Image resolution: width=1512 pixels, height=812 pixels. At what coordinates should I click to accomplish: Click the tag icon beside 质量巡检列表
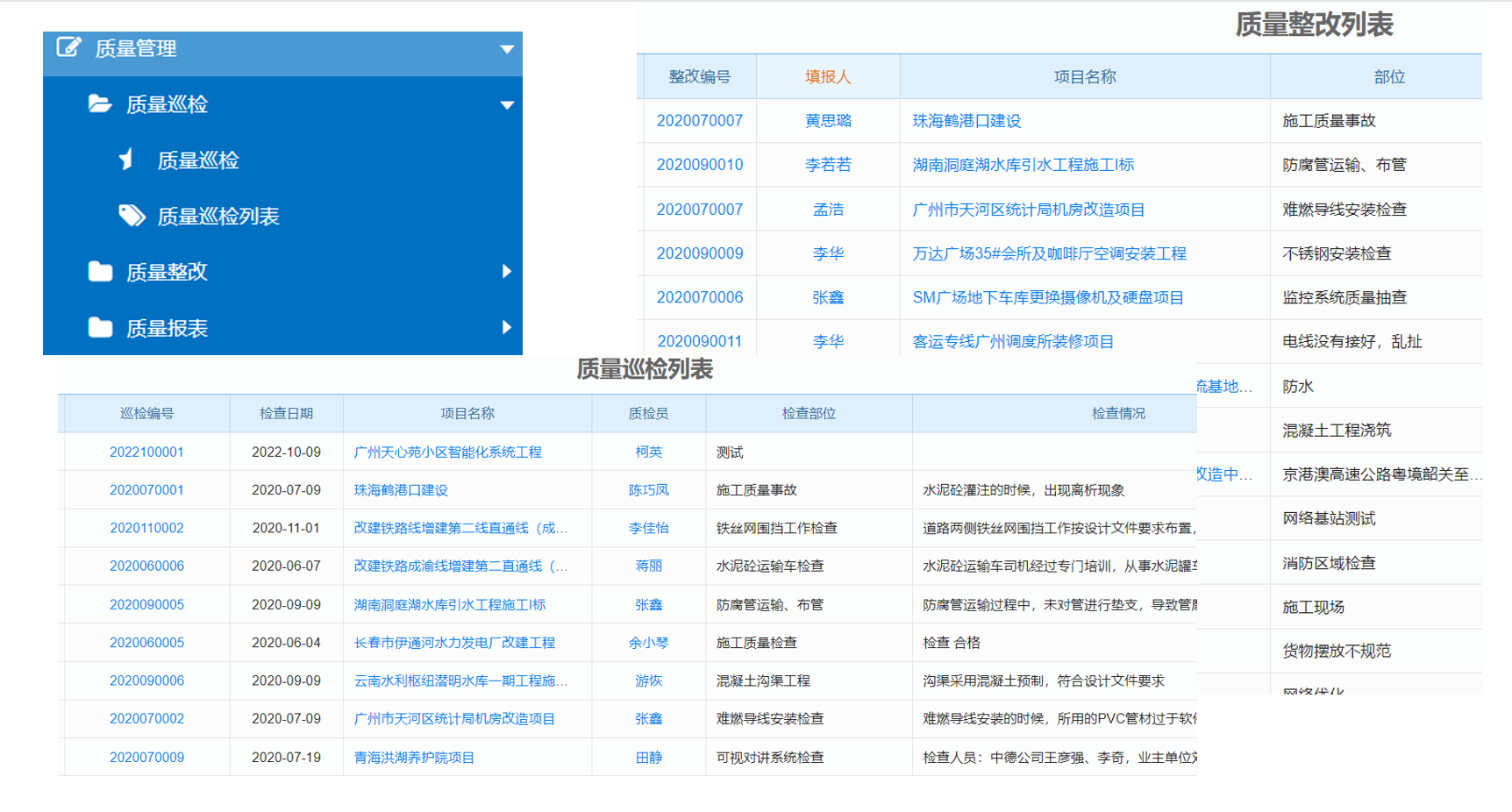click(x=132, y=216)
